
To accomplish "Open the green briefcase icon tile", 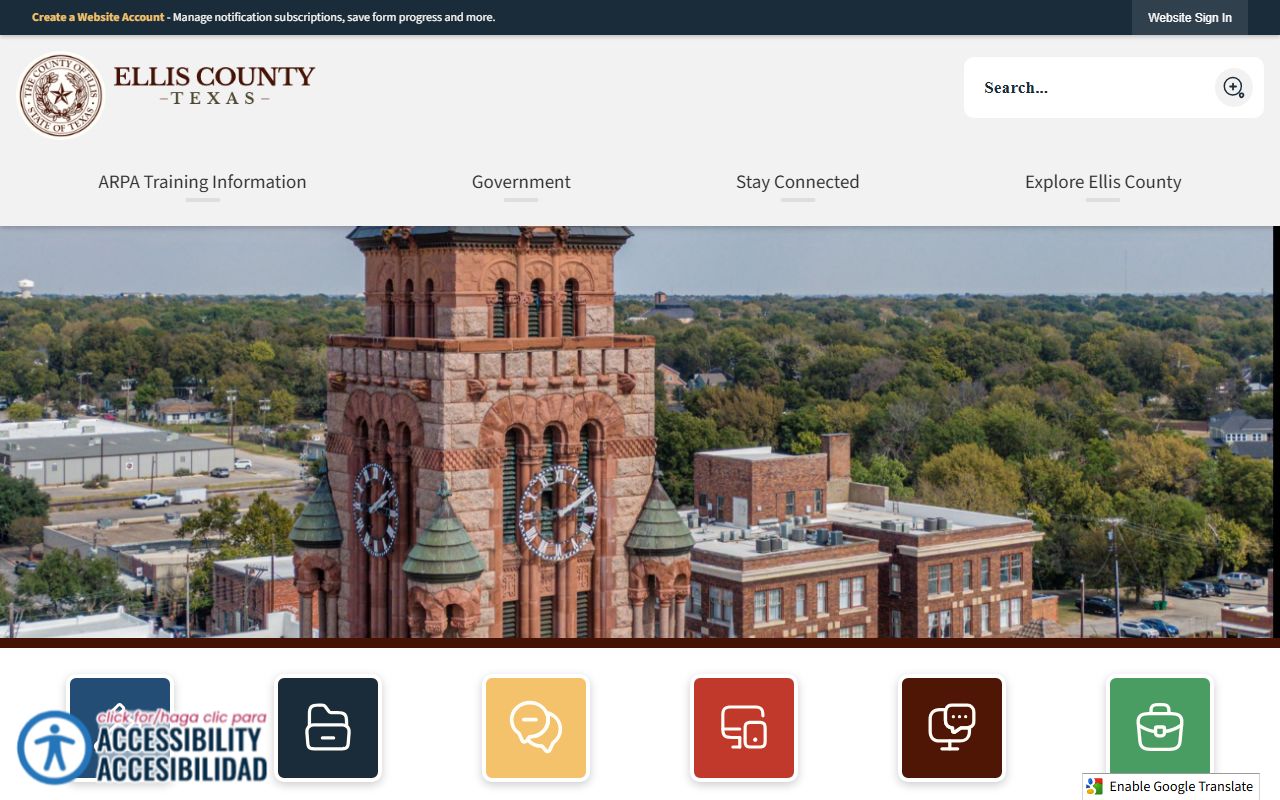I will pos(1160,726).
